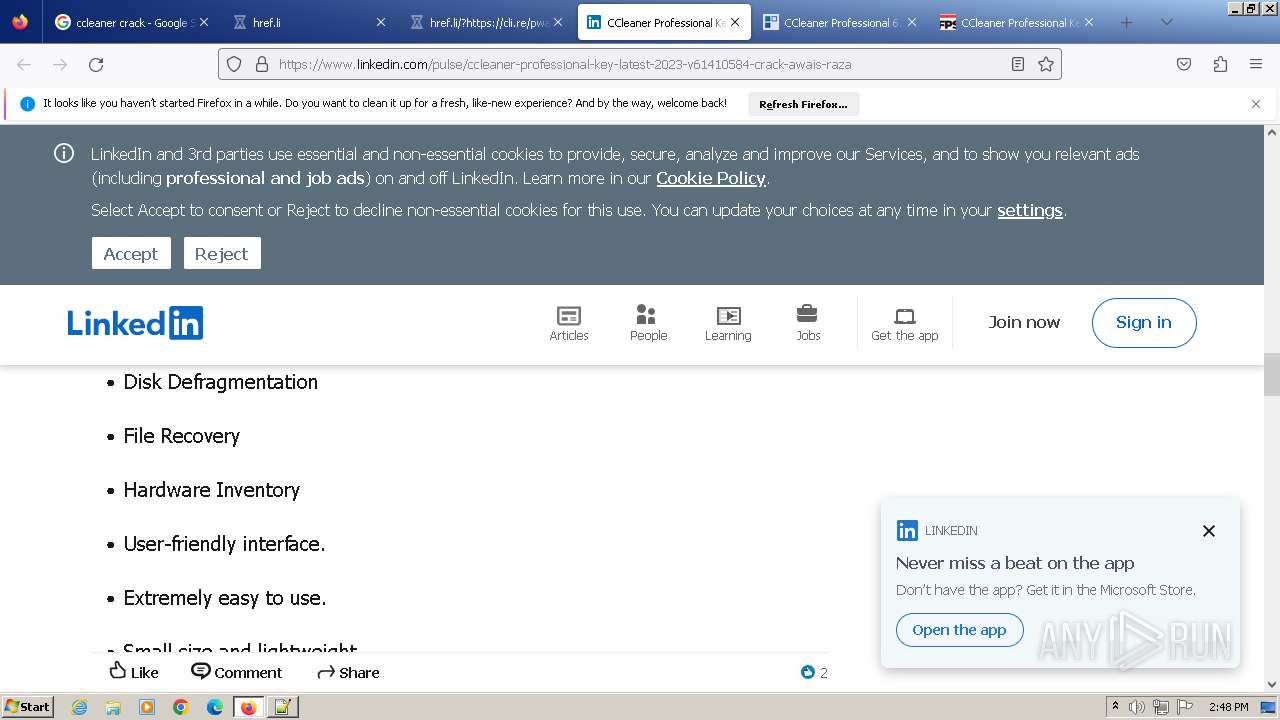
Task: Close the ccleaner crack Google tab
Action: point(204,22)
